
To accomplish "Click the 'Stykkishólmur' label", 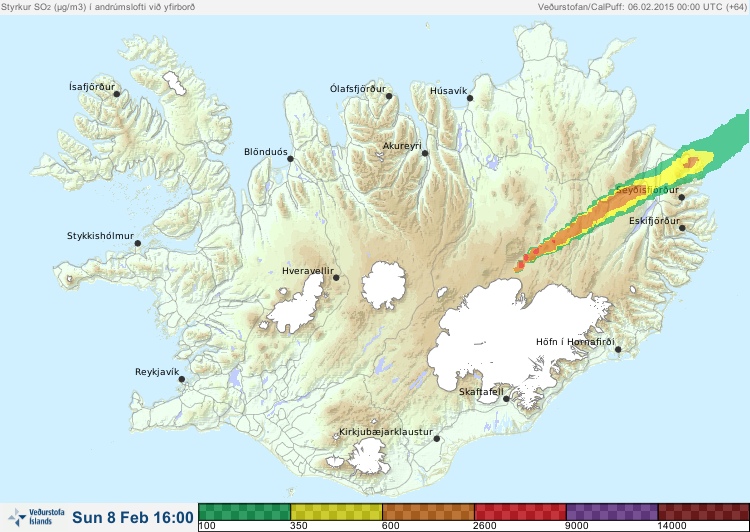I will pyautogui.click(x=100, y=236).
